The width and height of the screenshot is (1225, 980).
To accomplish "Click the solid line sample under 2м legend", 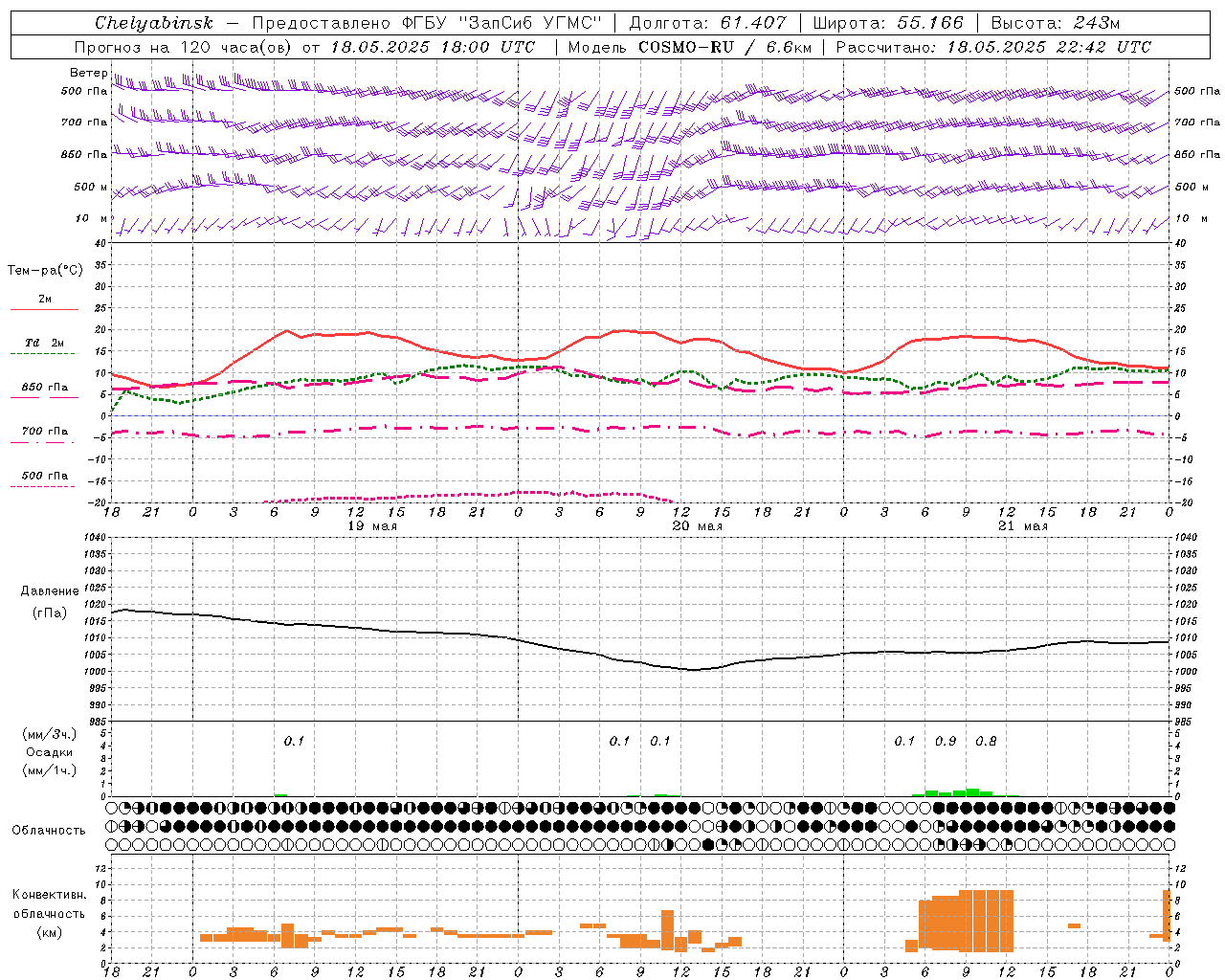I will coord(44,310).
